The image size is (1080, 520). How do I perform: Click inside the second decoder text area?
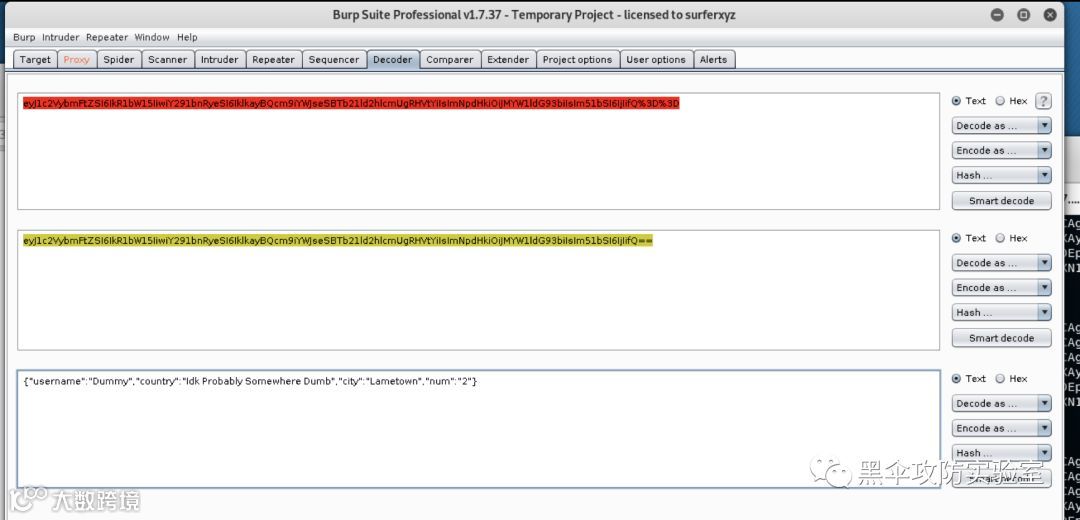click(478, 290)
